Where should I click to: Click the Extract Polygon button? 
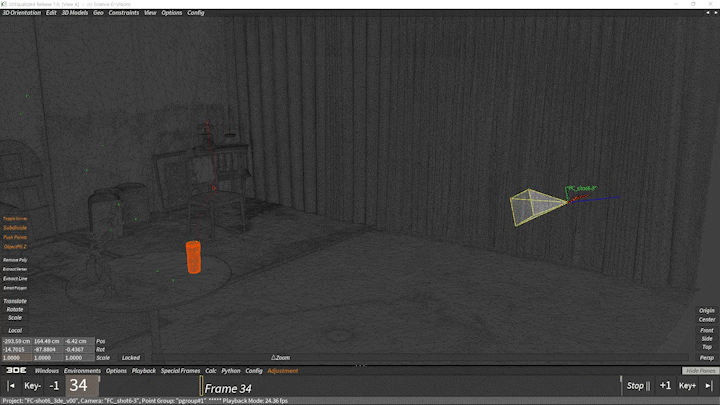click(x=15, y=288)
